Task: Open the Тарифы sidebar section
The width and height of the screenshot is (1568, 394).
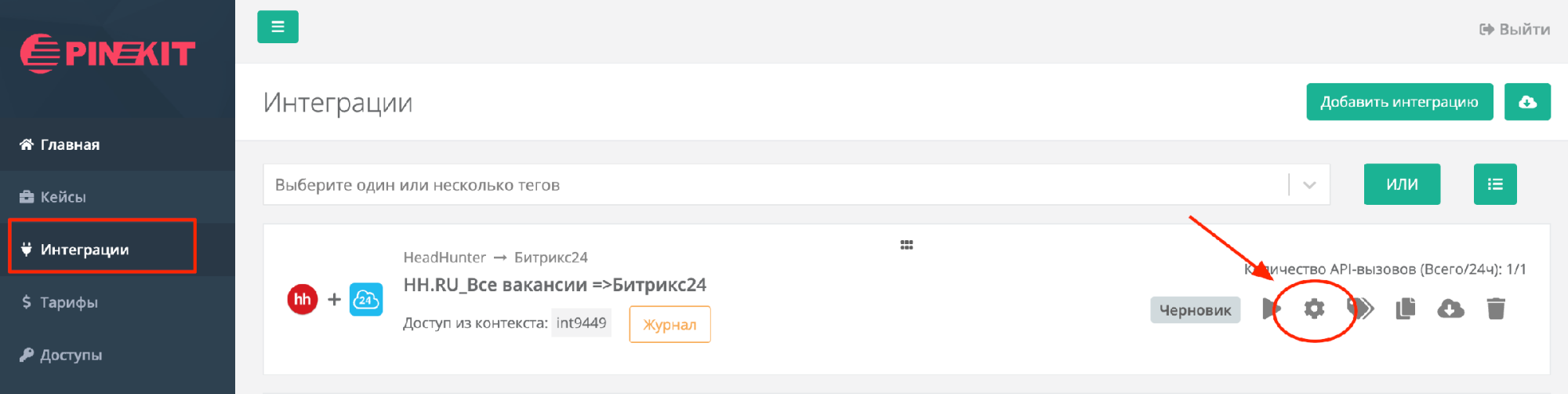Action: point(69,302)
